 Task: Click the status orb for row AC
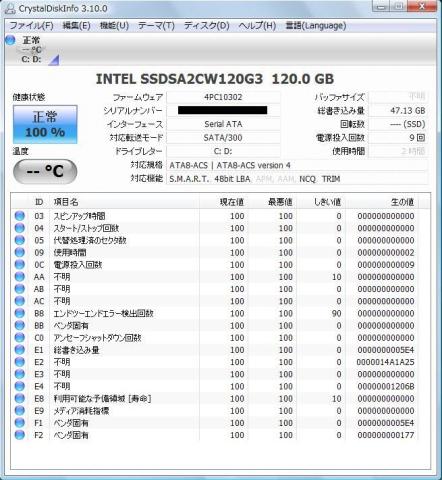(20, 301)
